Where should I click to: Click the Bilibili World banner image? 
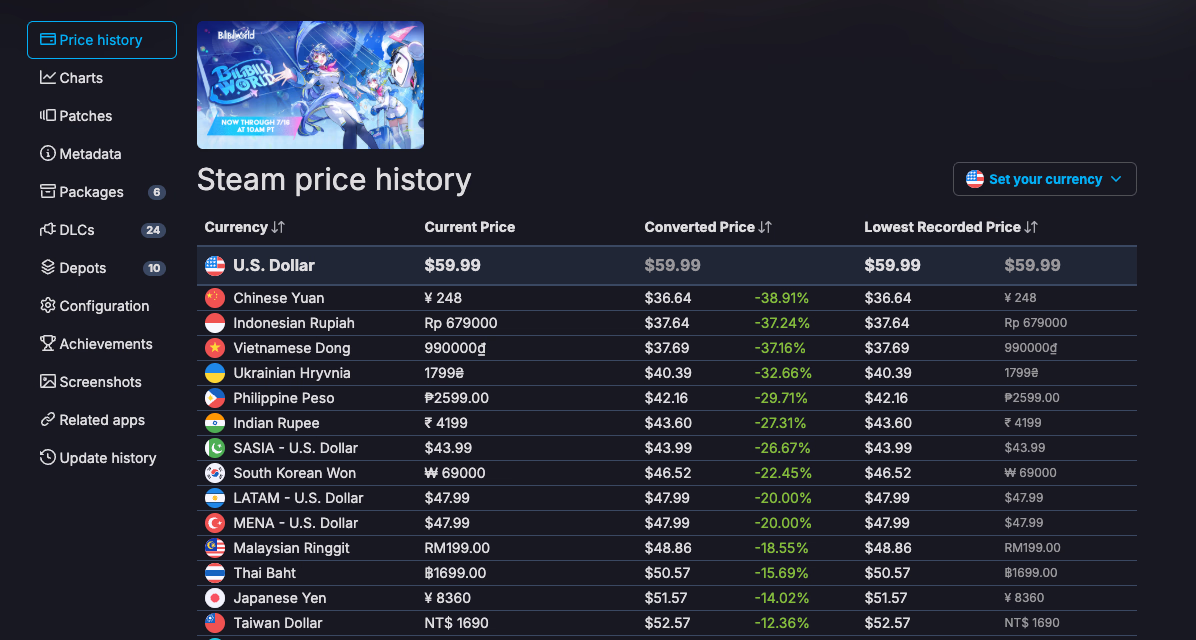click(310, 85)
